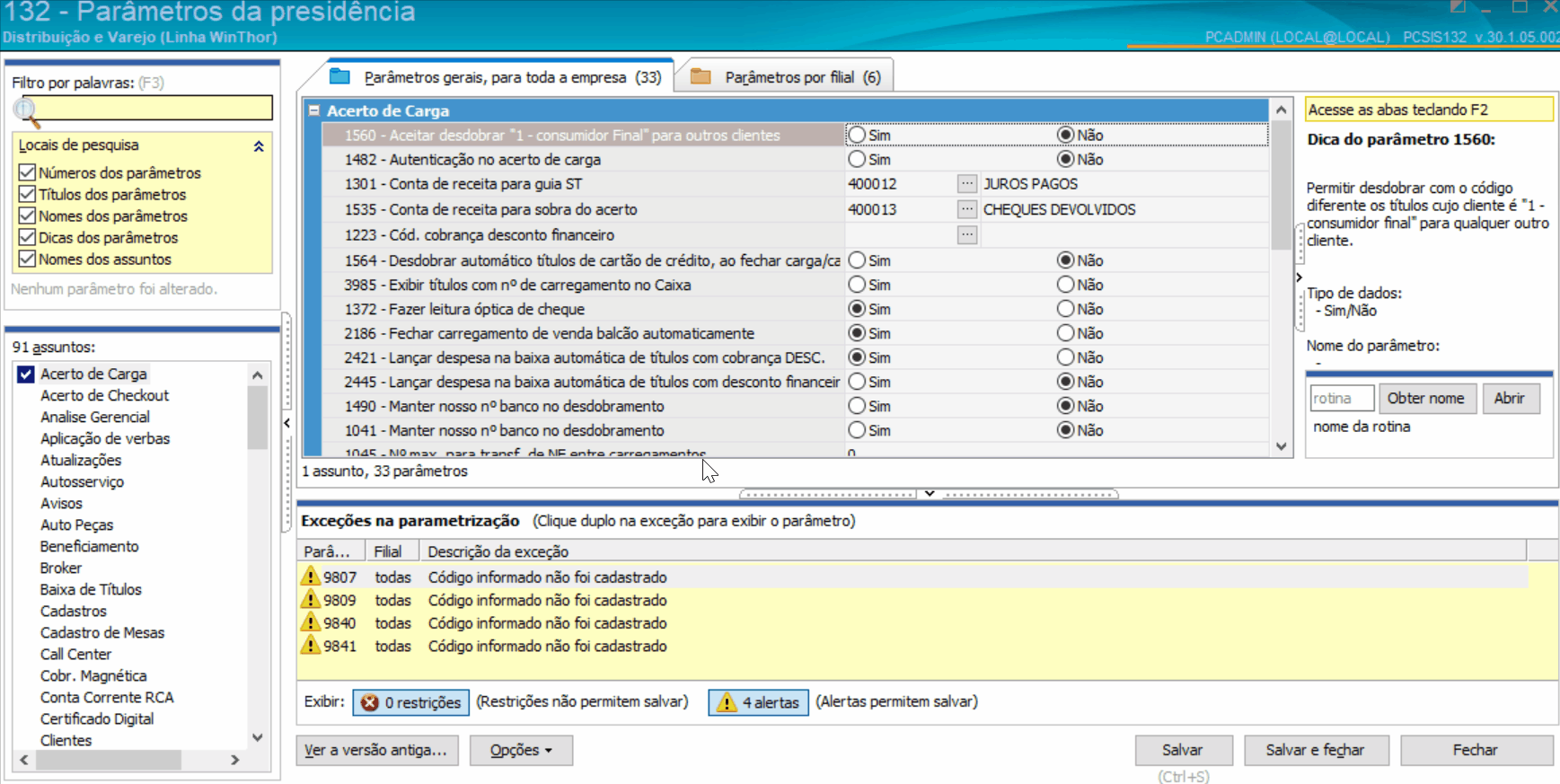Show 0 restrições filter button
Image resolution: width=1560 pixels, height=784 pixels.
click(x=411, y=702)
